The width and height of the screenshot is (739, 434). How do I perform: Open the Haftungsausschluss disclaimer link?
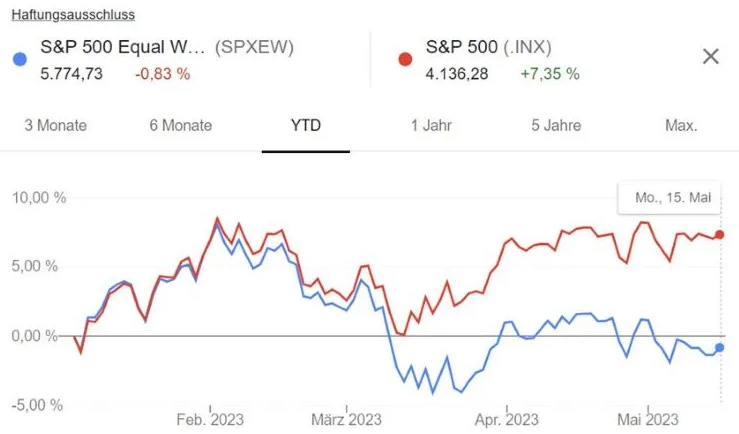(73, 15)
